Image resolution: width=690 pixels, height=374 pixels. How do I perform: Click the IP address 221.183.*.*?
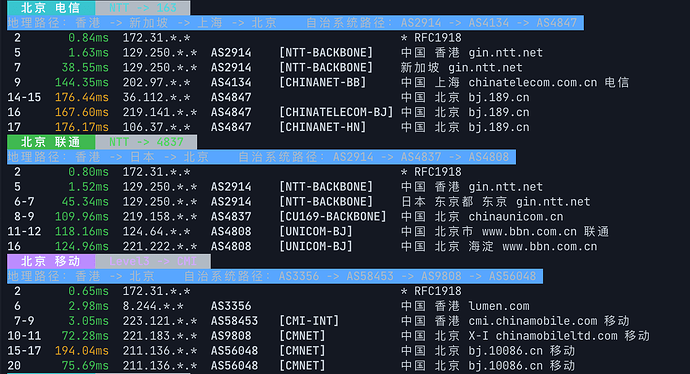point(160,336)
